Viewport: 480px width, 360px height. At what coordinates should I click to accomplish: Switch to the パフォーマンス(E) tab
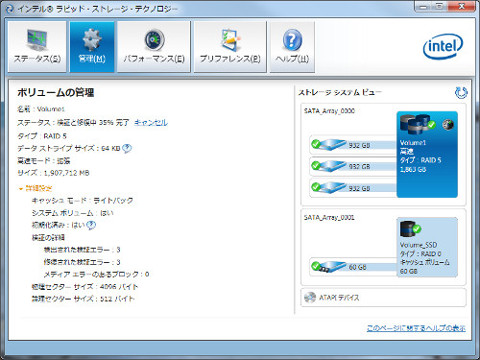pos(154,47)
